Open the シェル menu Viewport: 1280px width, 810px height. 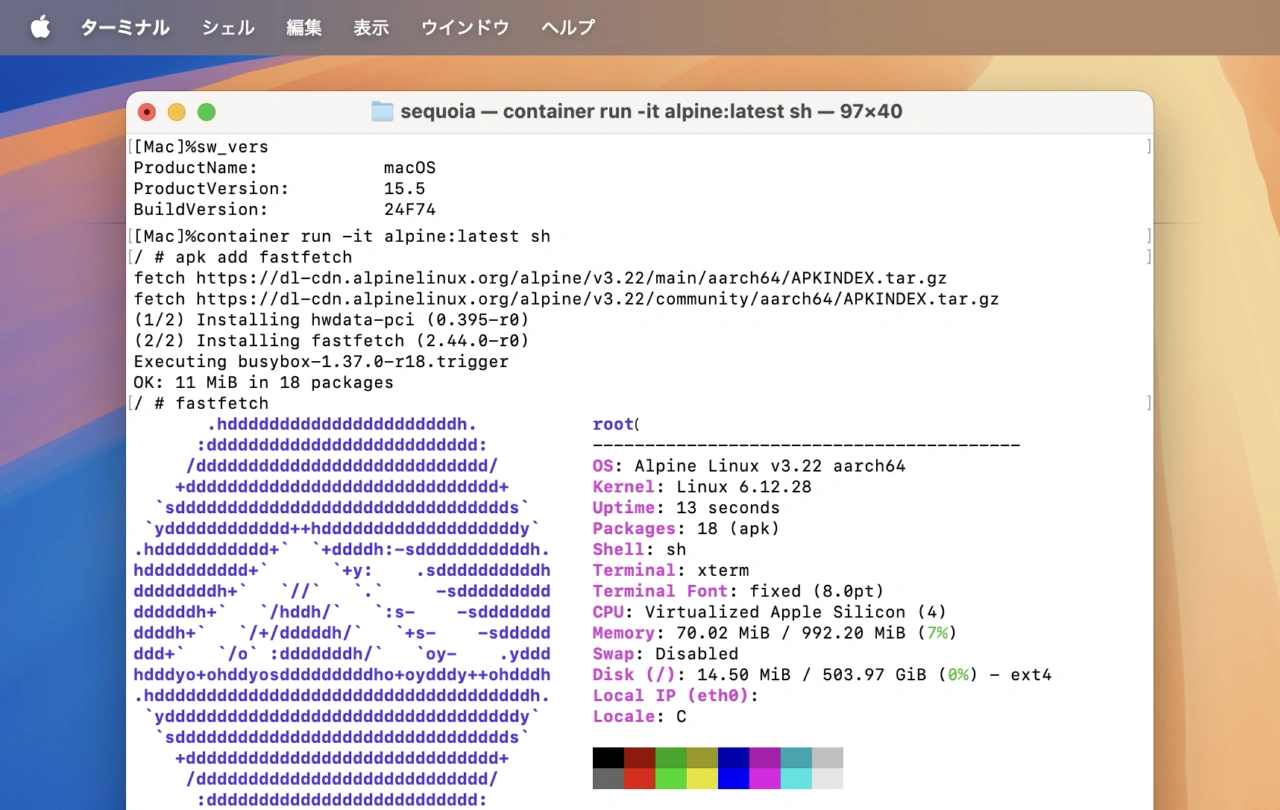[228, 27]
